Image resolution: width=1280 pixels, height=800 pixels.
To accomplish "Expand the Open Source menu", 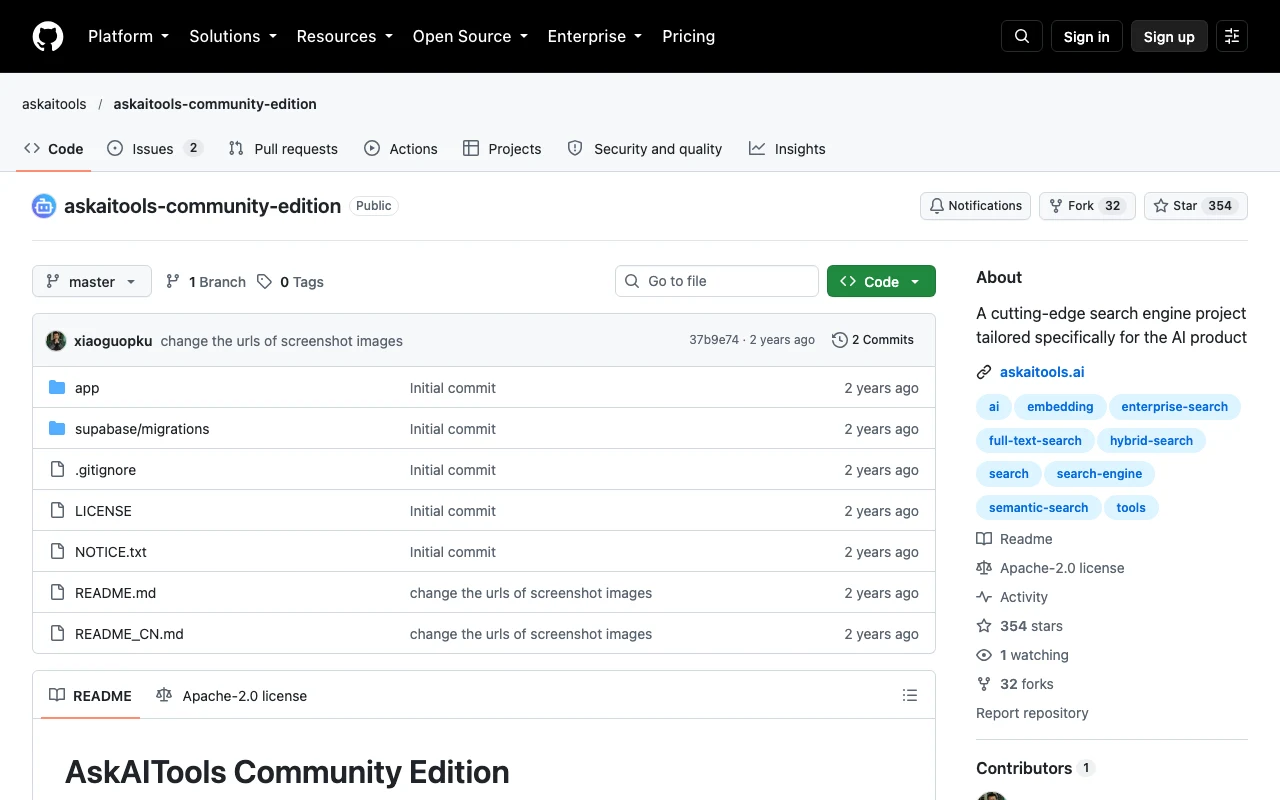I will tap(470, 36).
